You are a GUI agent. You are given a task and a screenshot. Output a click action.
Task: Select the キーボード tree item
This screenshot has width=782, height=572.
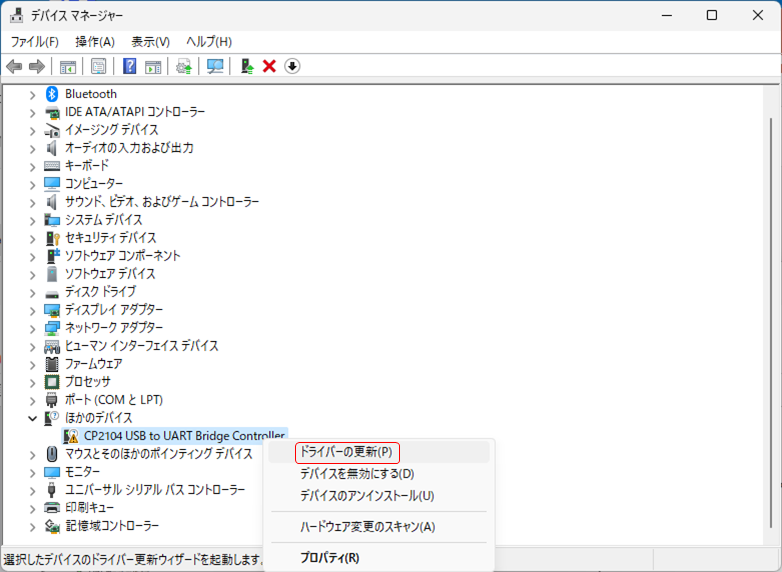click(87, 166)
